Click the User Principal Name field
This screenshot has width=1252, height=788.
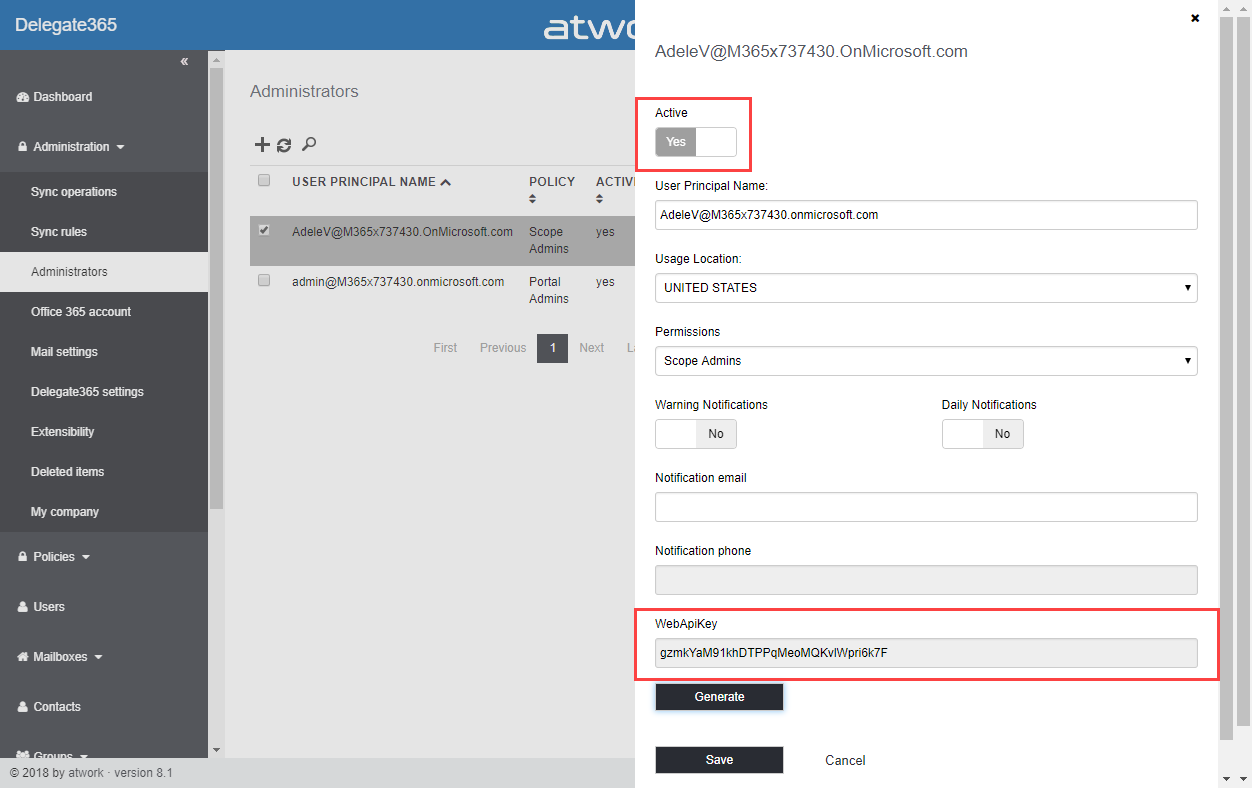point(926,215)
